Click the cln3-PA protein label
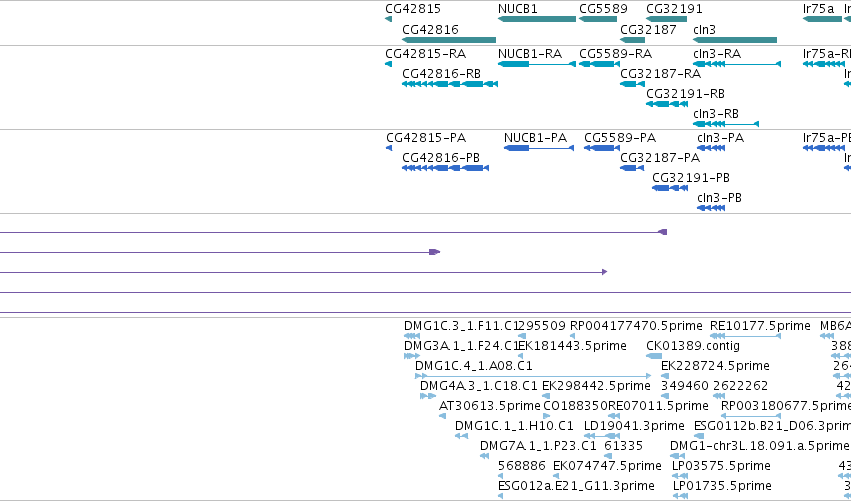Screen dimensions: 851x501 click(x=720, y=138)
